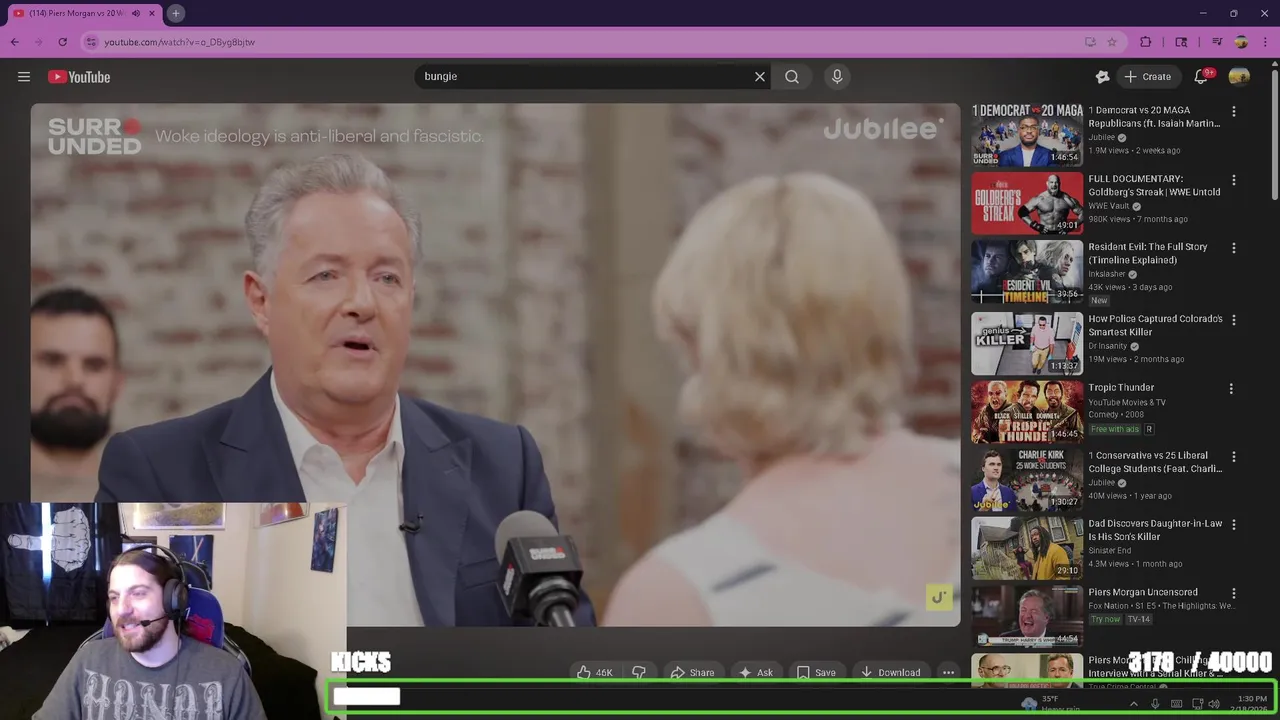Open the Tropic Thunder movie title
This screenshot has height=720, width=1280.
(x=1121, y=388)
